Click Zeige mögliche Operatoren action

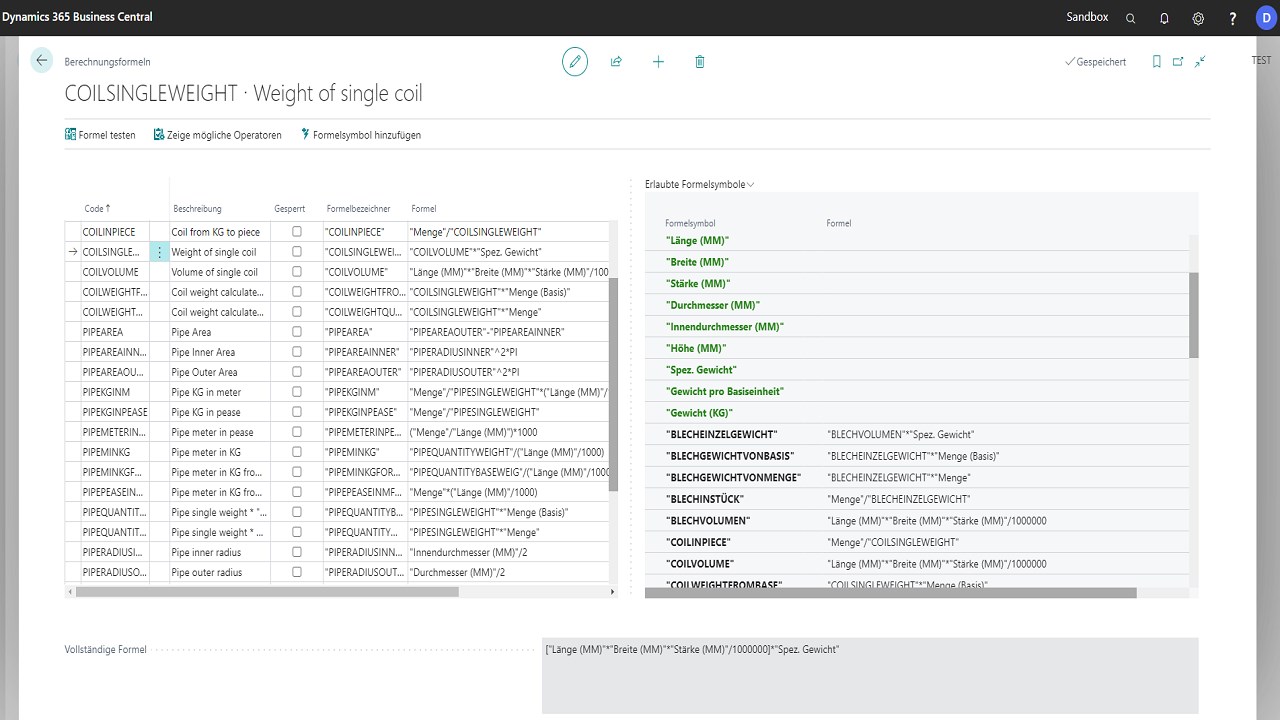218,135
